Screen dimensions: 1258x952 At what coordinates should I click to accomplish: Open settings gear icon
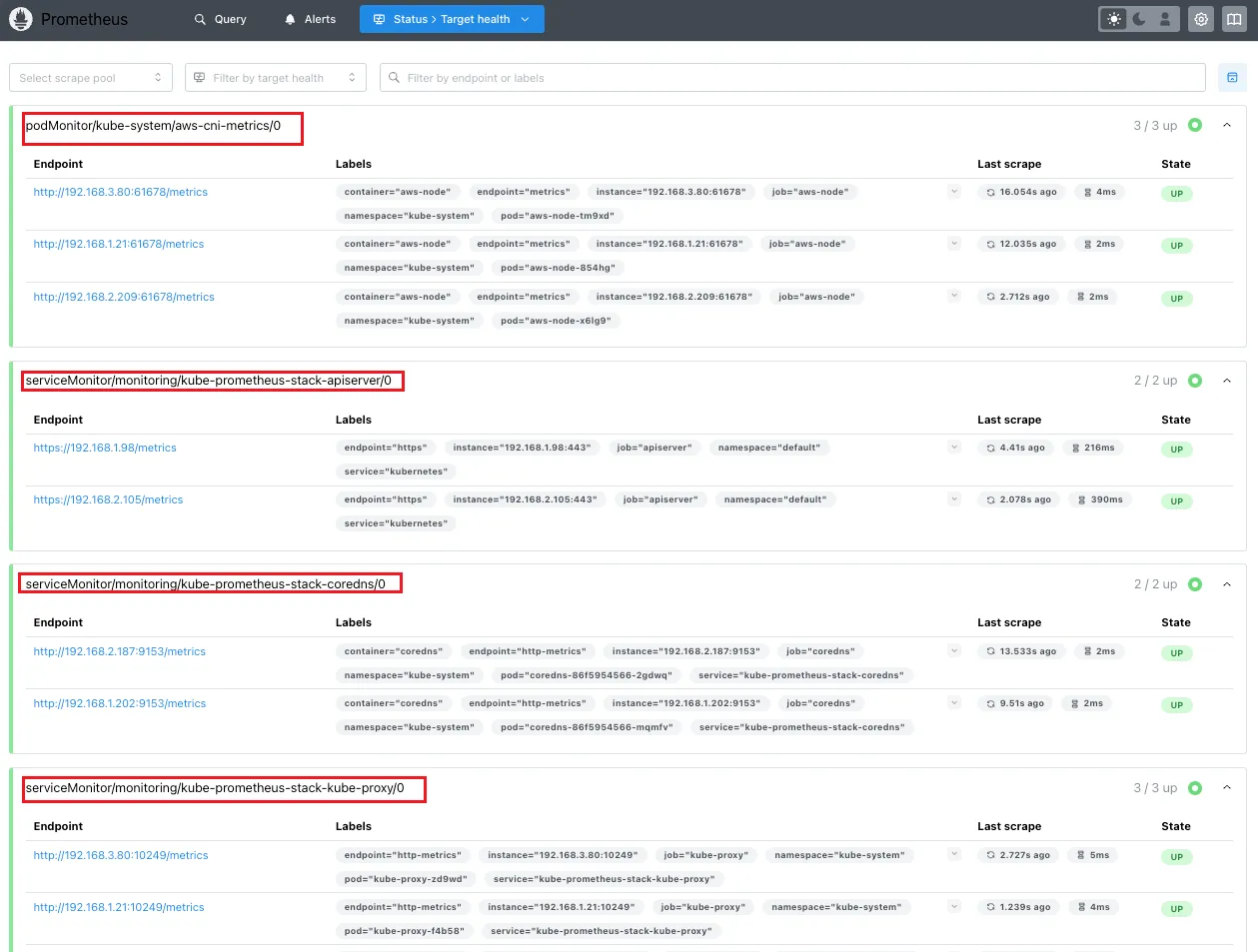pos(1201,19)
